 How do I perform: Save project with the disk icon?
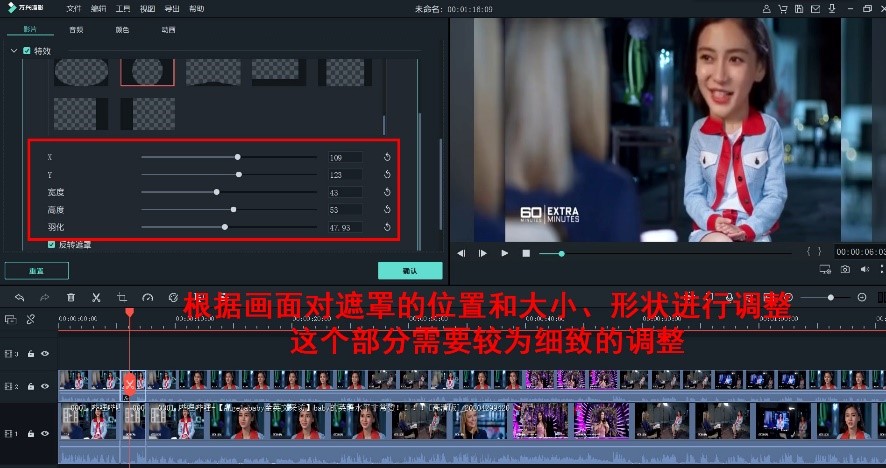click(x=799, y=9)
